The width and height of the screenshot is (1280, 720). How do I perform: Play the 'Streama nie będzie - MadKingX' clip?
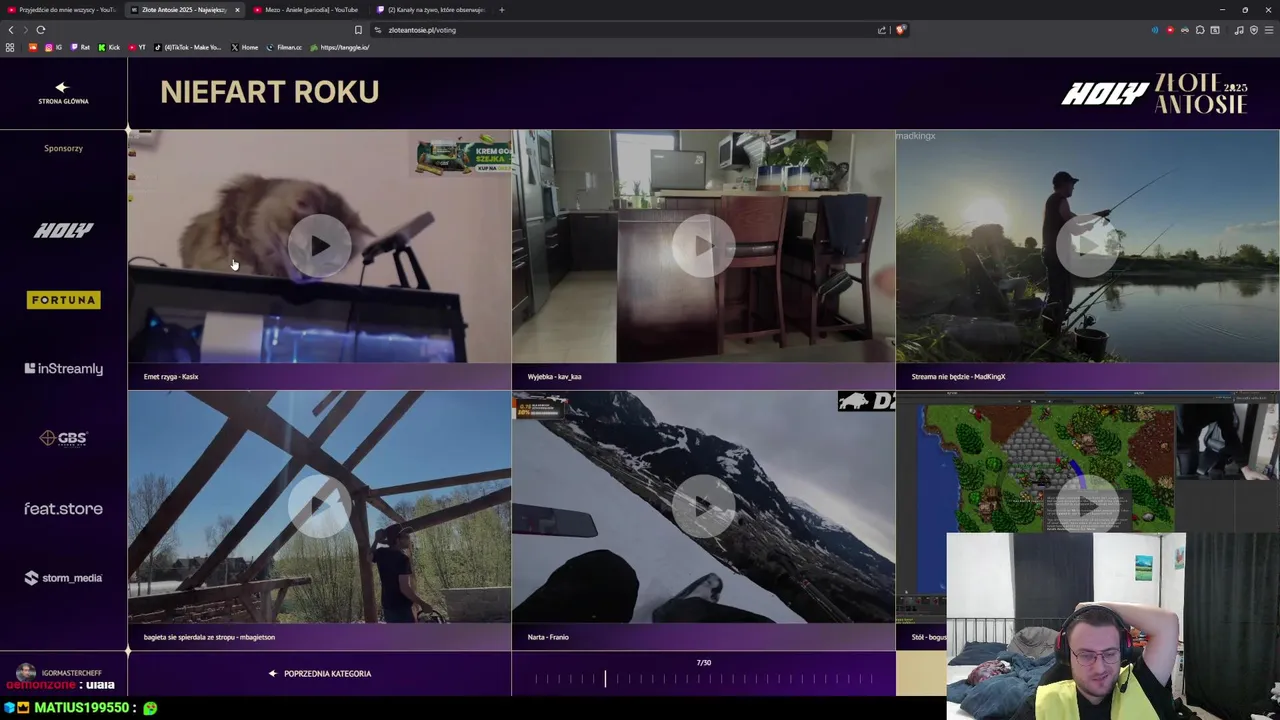pyautogui.click(x=1087, y=246)
